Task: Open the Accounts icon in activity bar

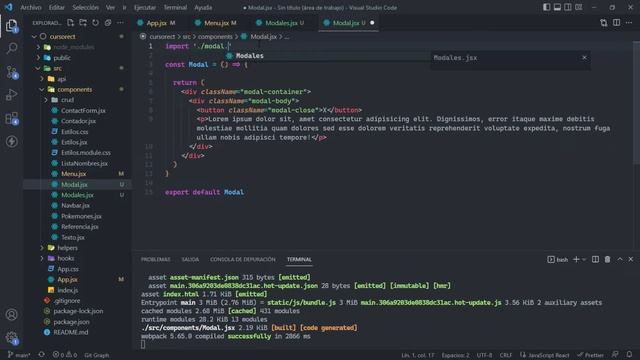Action: (11, 315)
